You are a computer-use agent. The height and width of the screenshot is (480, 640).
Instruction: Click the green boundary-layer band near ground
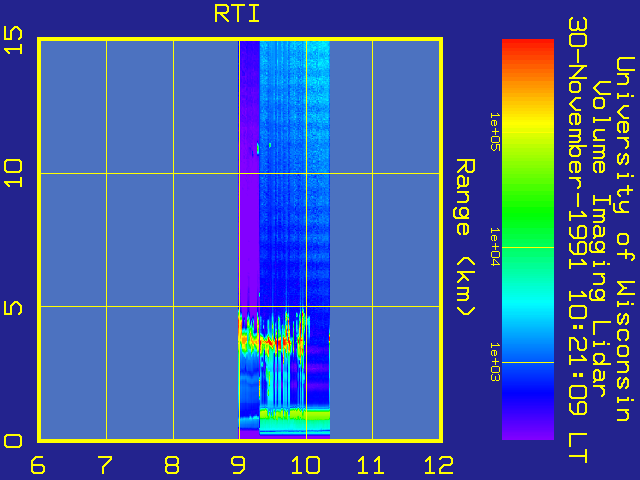(295, 415)
